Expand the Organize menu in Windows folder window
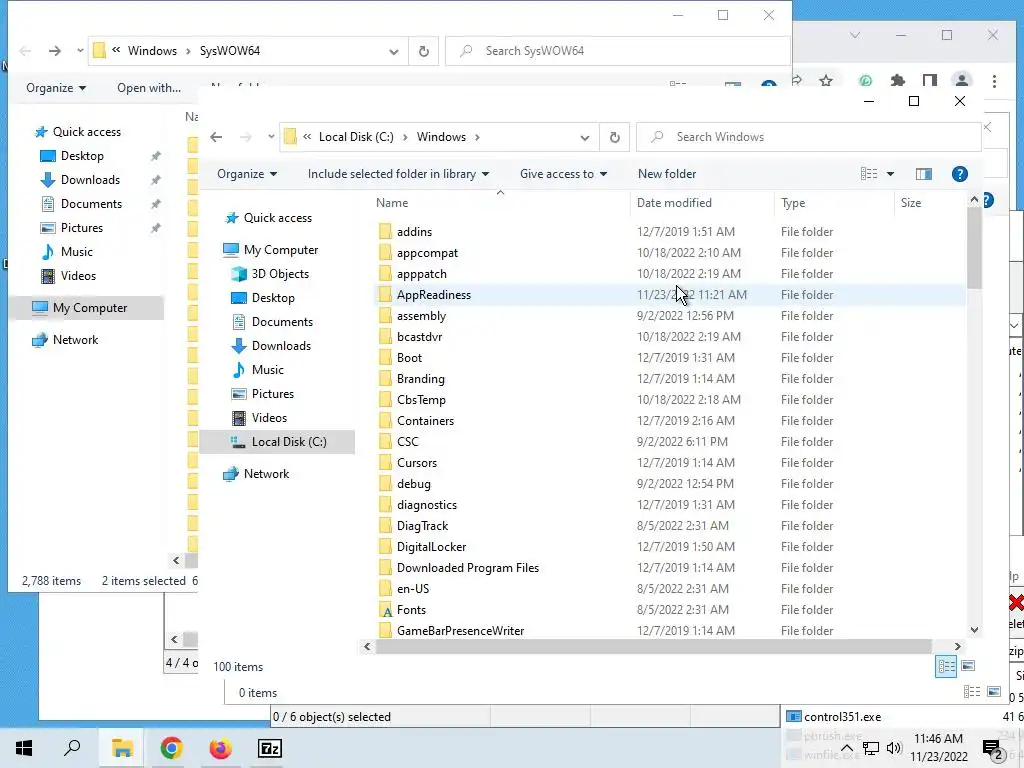 (247, 174)
